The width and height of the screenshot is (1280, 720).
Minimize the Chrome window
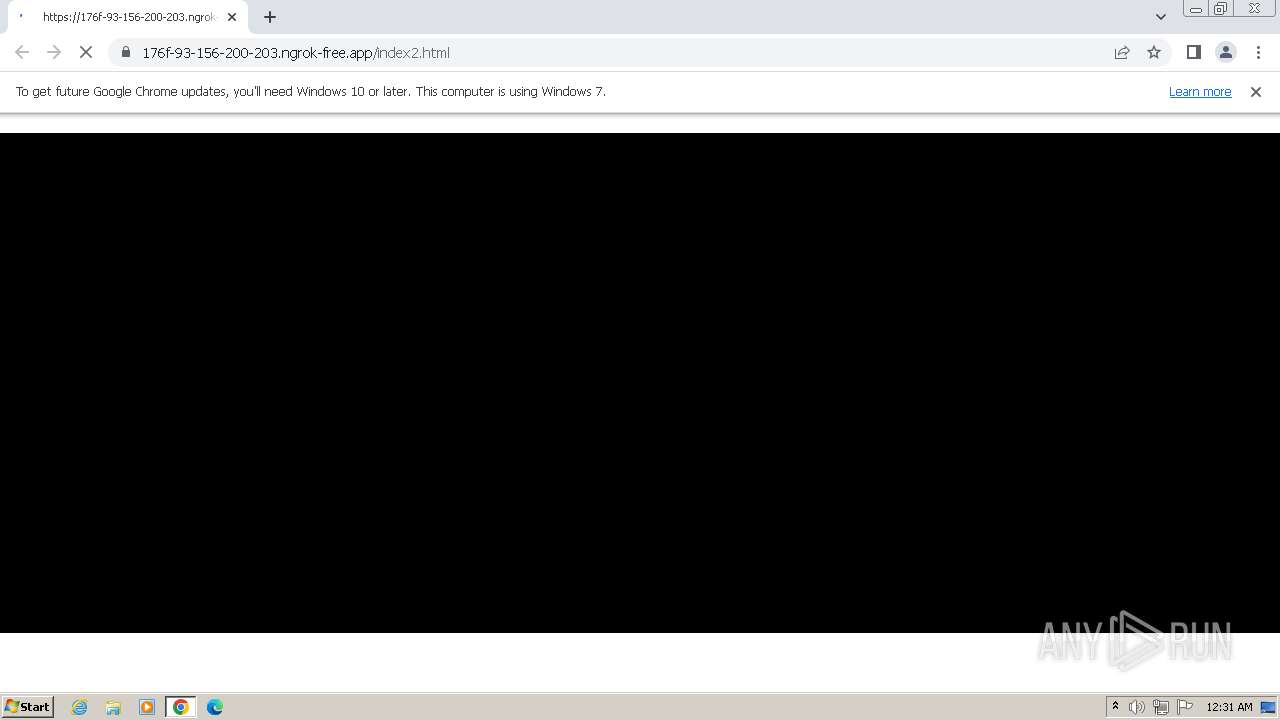click(1195, 9)
